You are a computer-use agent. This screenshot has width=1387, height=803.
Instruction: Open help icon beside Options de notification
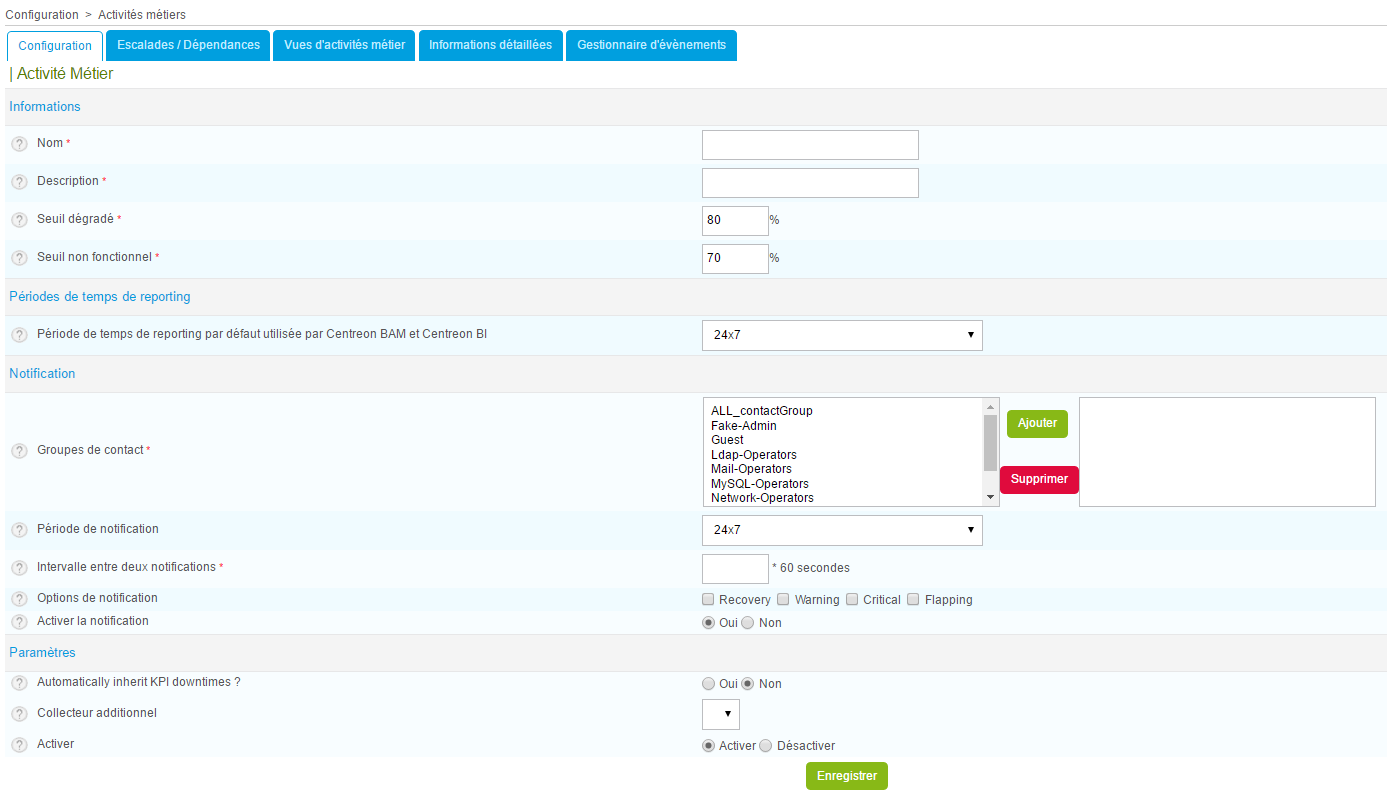[19, 599]
